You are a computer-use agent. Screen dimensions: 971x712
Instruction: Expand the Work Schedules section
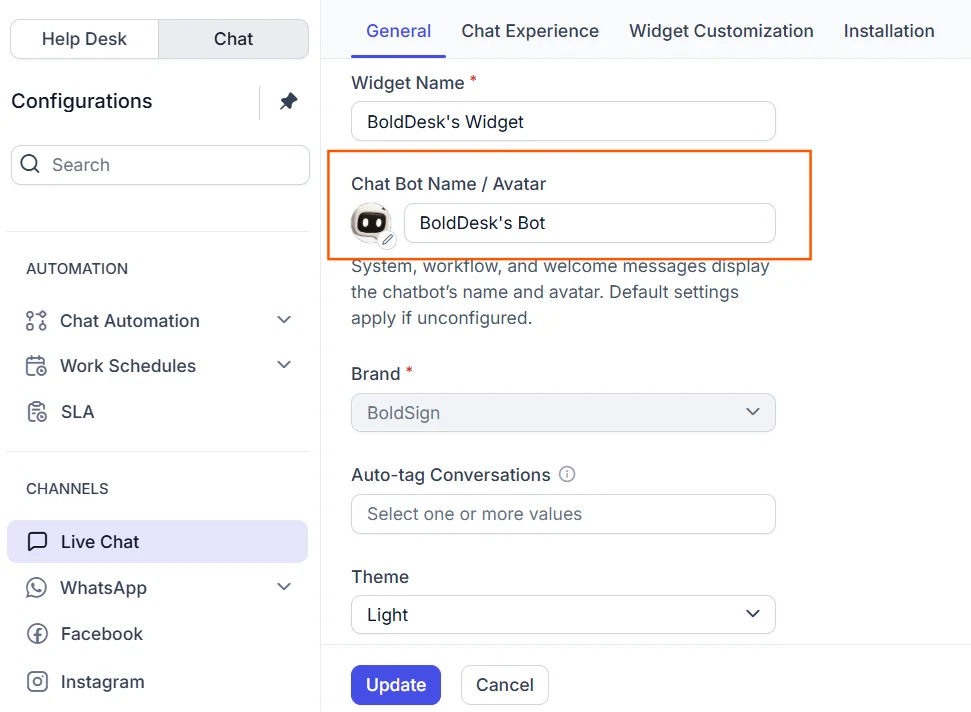pyautogui.click(x=284, y=365)
